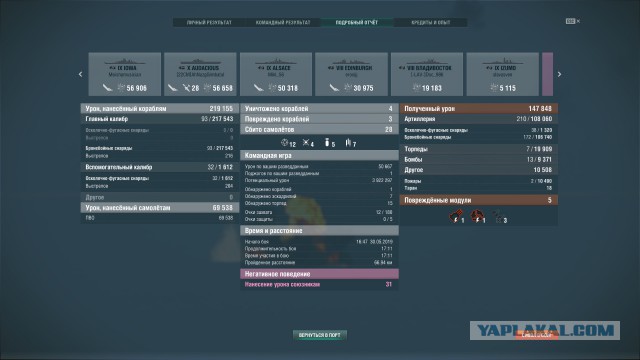Viewport: 640px width, 360px height.
Task: Switch to the Командный результат tab
Action: (x=283, y=22)
